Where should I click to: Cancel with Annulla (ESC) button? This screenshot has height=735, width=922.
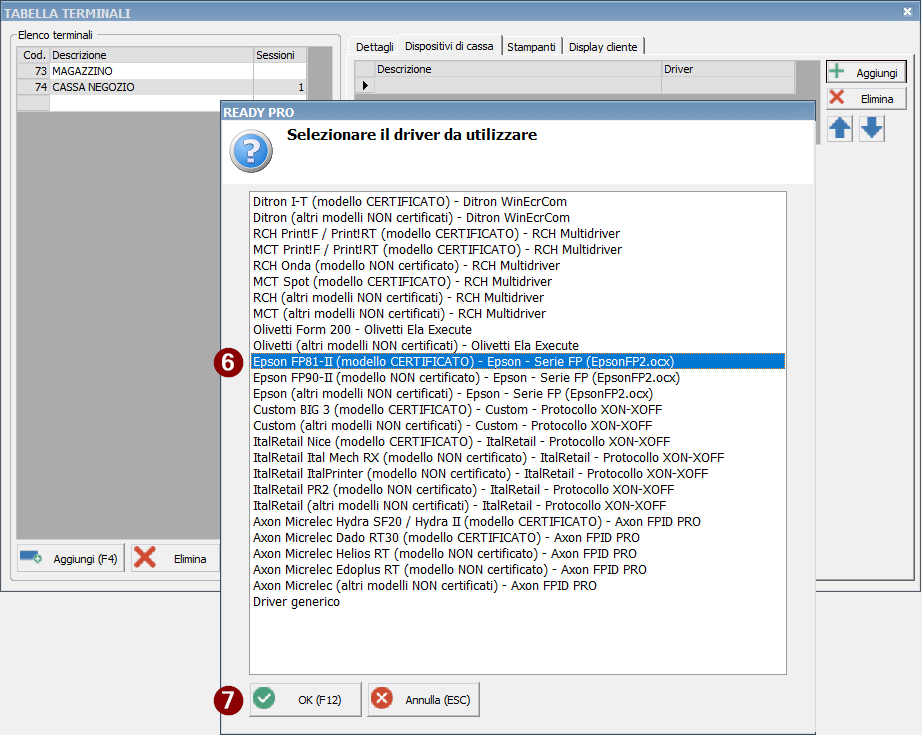423,700
